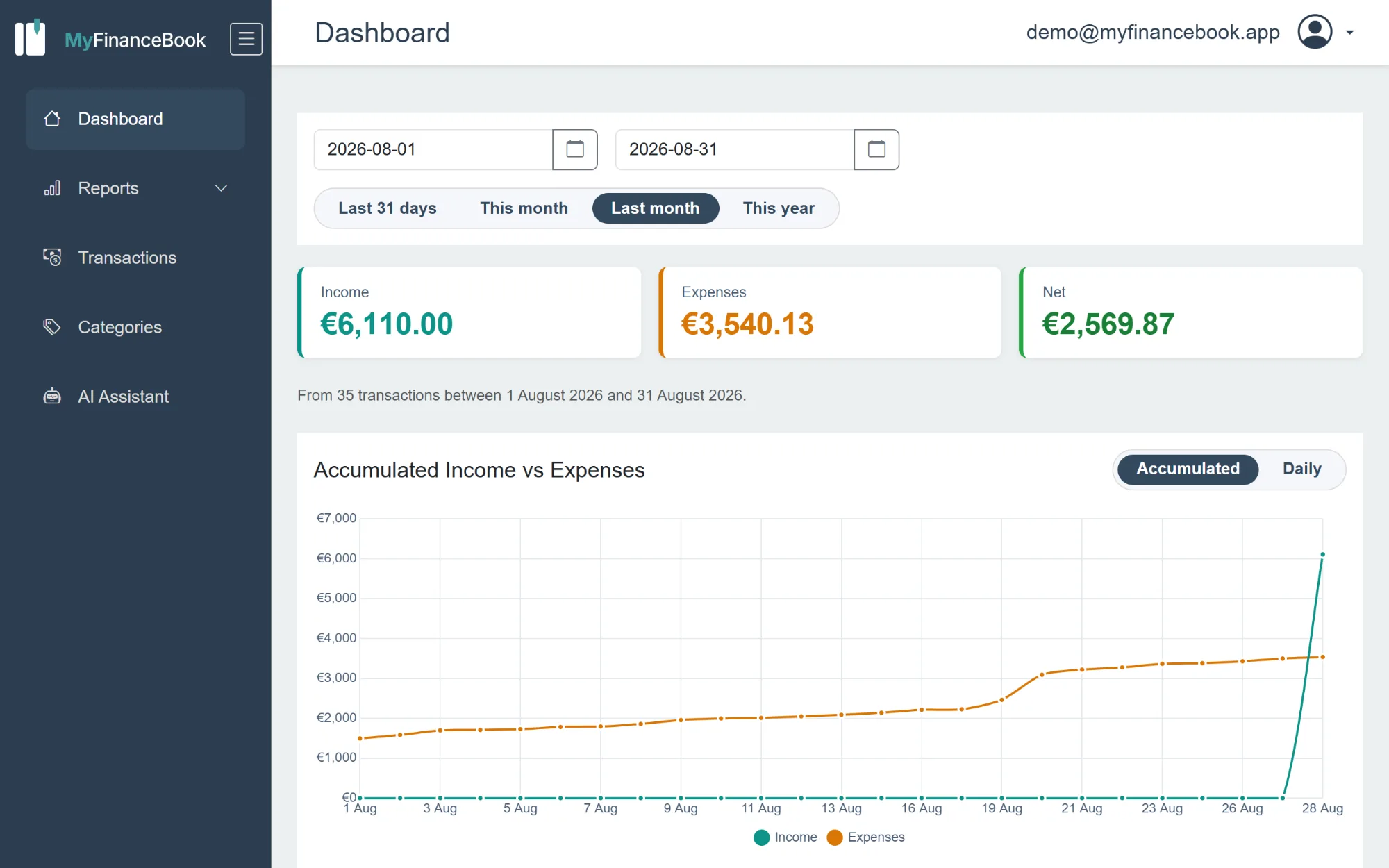Click the Categories tags icon

click(52, 327)
